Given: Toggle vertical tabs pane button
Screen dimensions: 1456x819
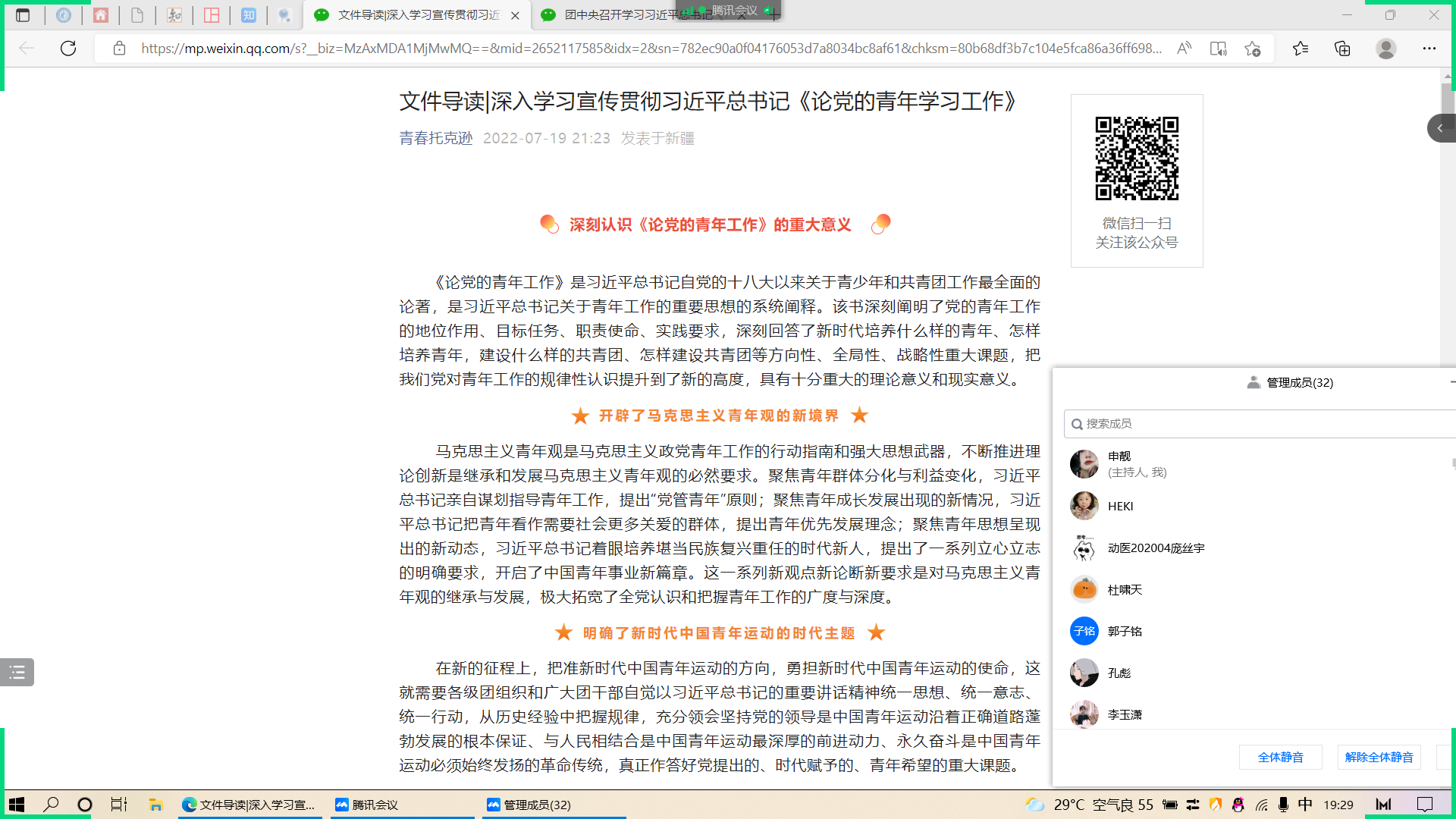Looking at the screenshot, I should (x=23, y=15).
